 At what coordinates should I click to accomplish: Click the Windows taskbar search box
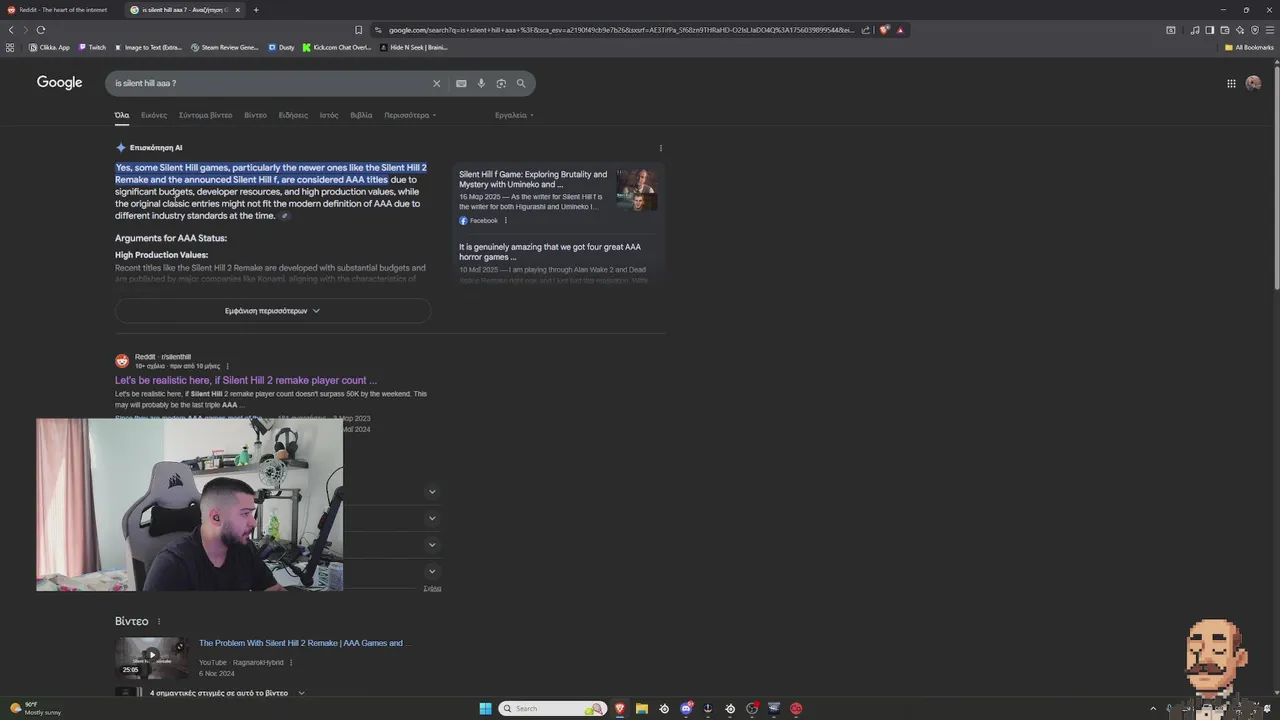(x=553, y=708)
